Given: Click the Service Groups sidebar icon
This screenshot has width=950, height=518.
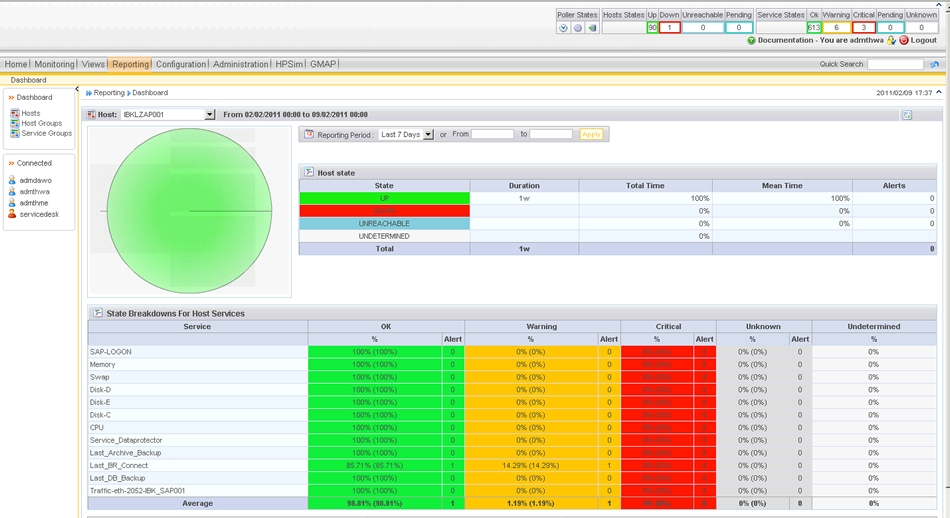Looking at the screenshot, I should pyautogui.click(x=15, y=133).
